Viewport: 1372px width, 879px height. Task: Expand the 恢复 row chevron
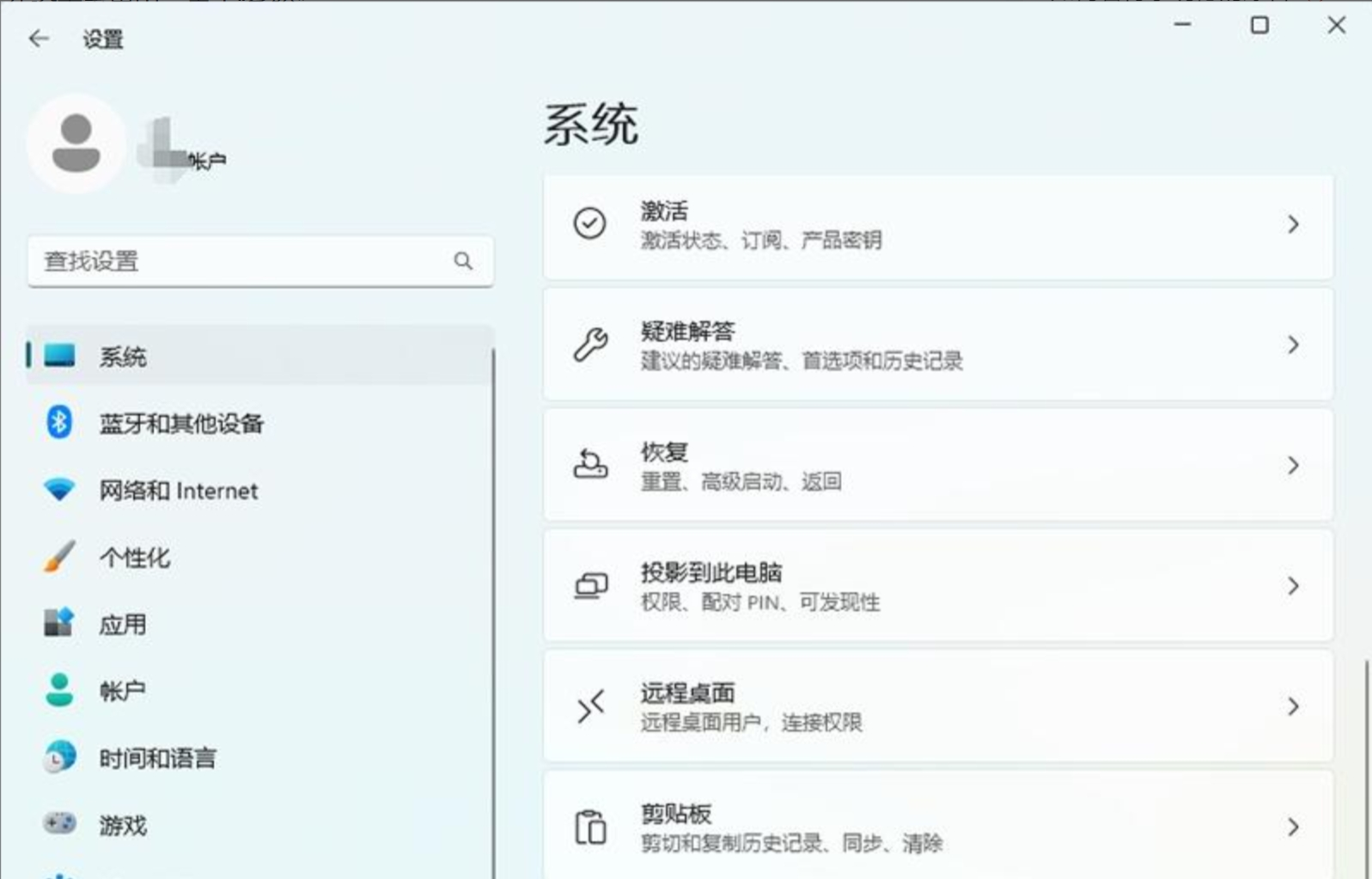(1293, 465)
